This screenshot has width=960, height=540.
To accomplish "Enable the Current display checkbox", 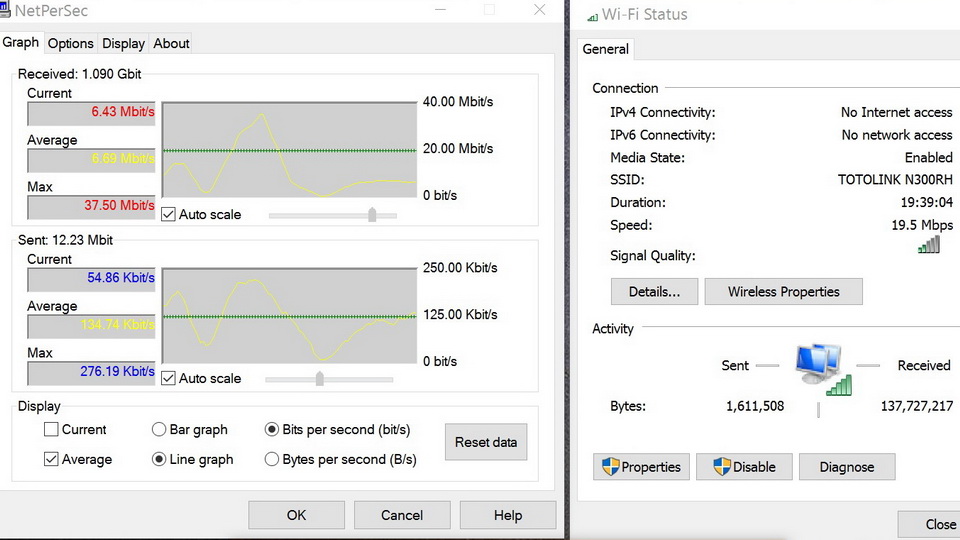I will point(51,430).
